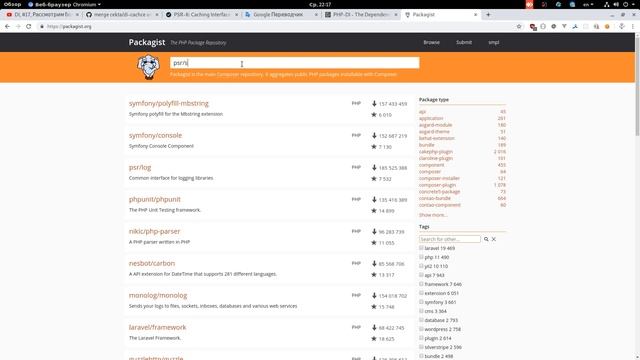This screenshot has height=360, width=640.
Task: Open the network icon in system tray
Action: 607,4
